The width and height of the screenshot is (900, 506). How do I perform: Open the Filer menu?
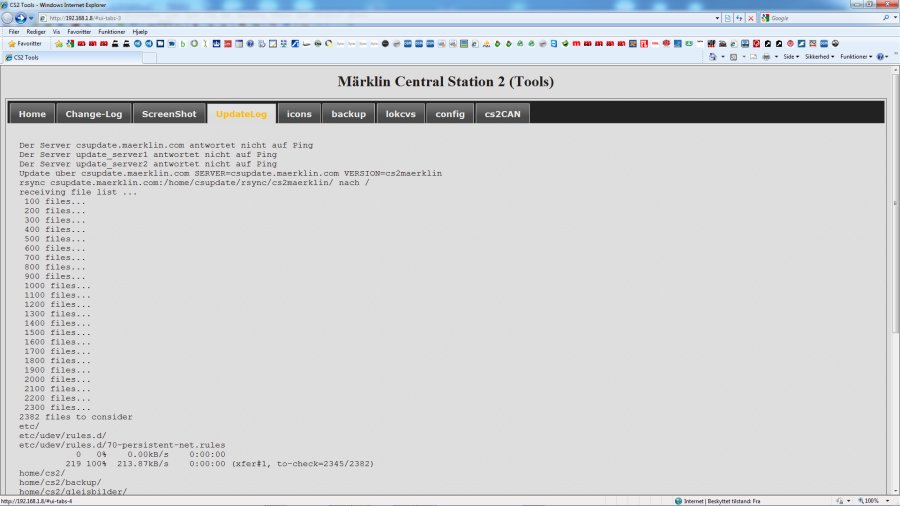(14, 32)
